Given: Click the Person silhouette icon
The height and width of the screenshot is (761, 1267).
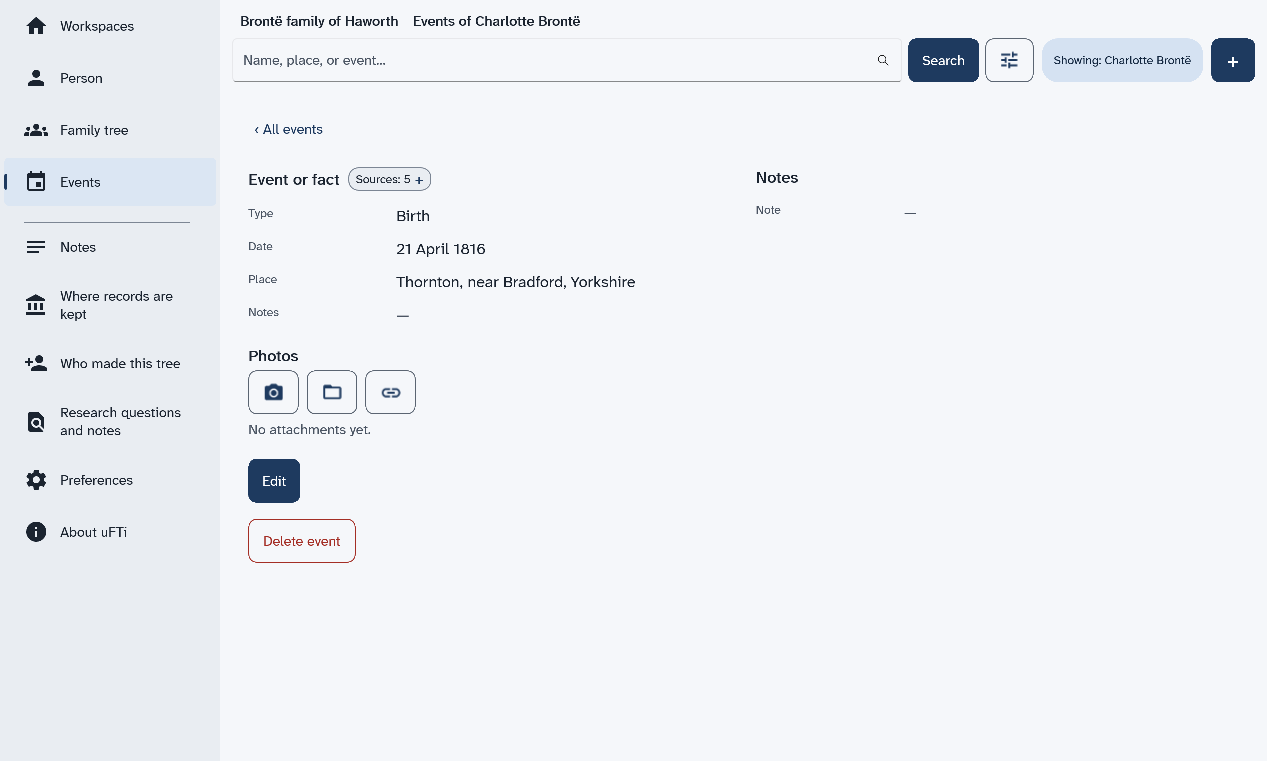Looking at the screenshot, I should click(x=36, y=78).
